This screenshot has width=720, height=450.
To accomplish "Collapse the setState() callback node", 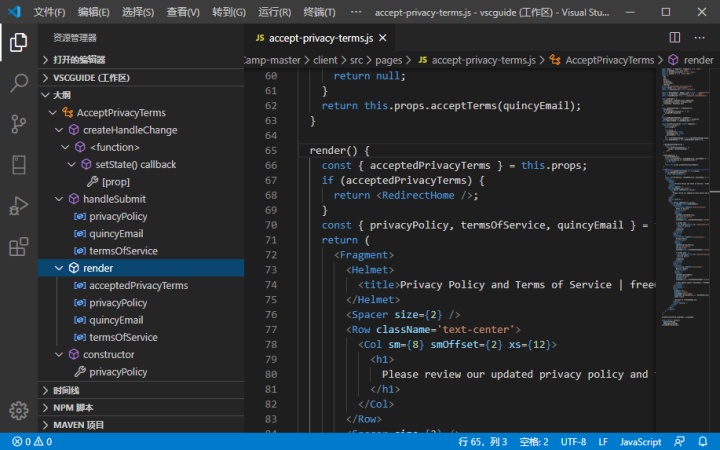I will pos(72,164).
